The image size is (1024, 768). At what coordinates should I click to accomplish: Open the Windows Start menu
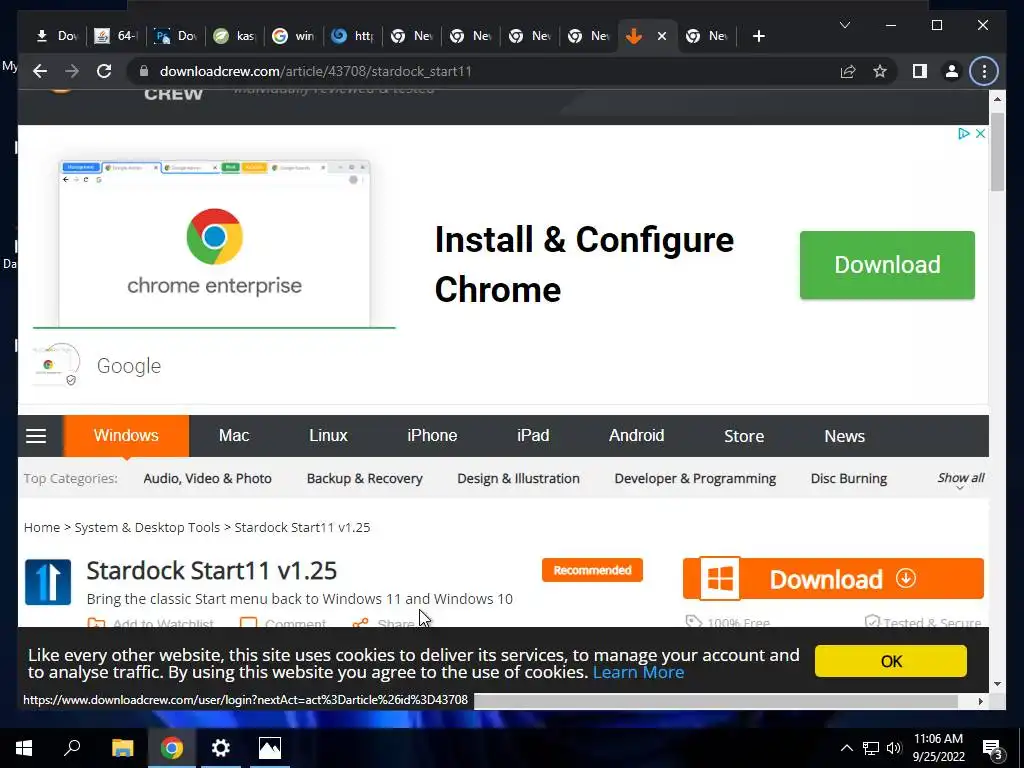point(24,748)
